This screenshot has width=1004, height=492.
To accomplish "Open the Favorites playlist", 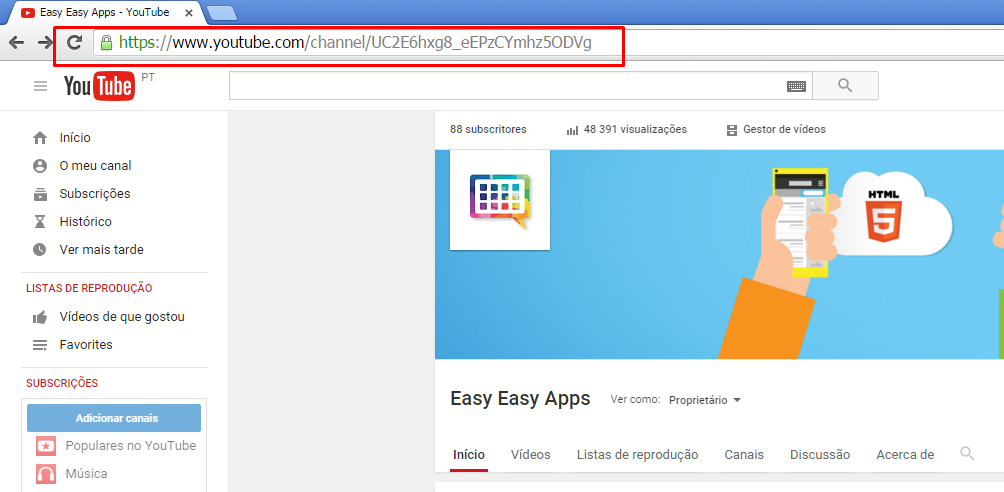I will click(x=86, y=345).
